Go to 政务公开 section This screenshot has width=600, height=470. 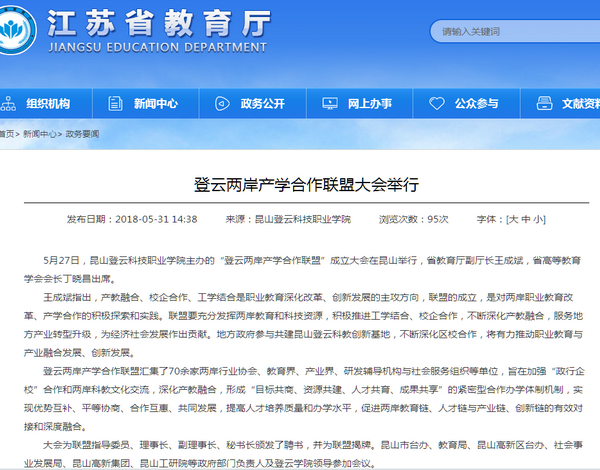coord(262,103)
